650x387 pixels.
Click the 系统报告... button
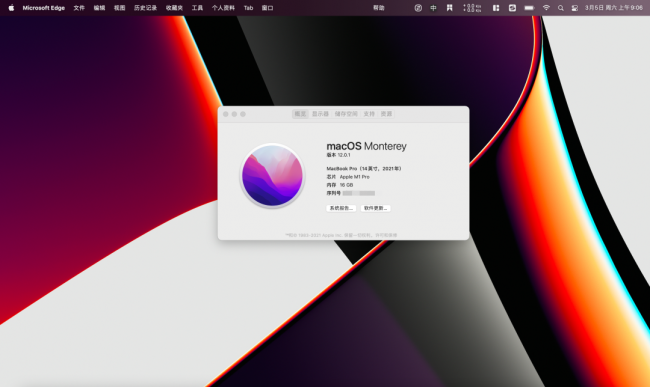(341, 208)
